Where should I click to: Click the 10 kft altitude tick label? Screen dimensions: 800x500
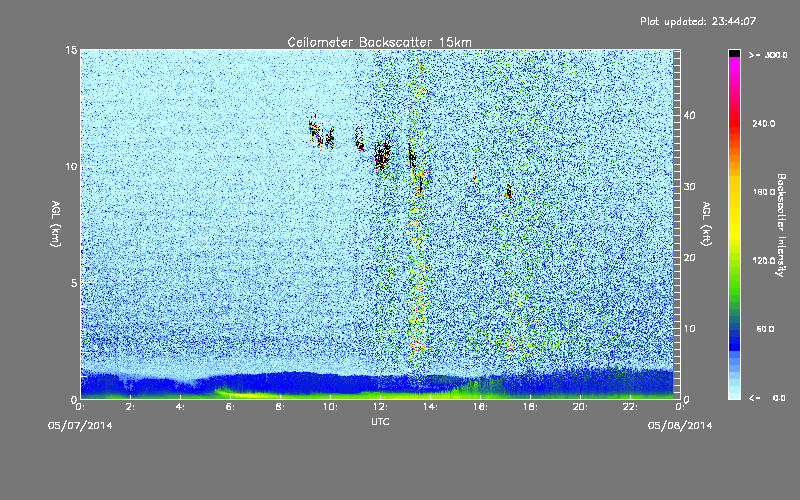pos(689,329)
